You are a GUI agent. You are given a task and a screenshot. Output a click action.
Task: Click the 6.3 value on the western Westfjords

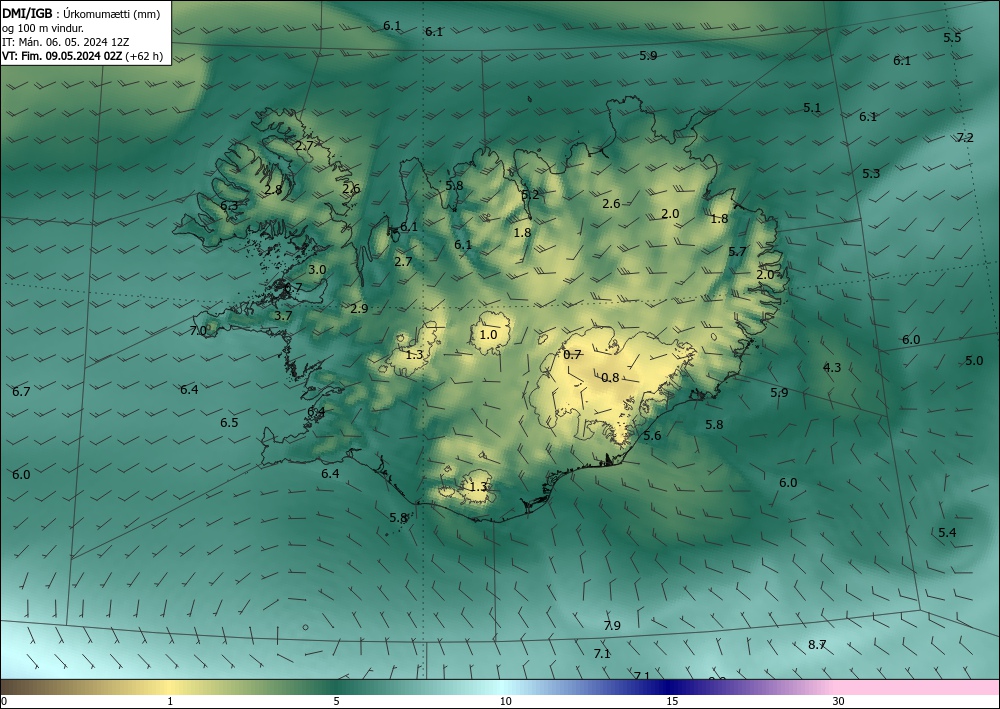click(x=229, y=205)
